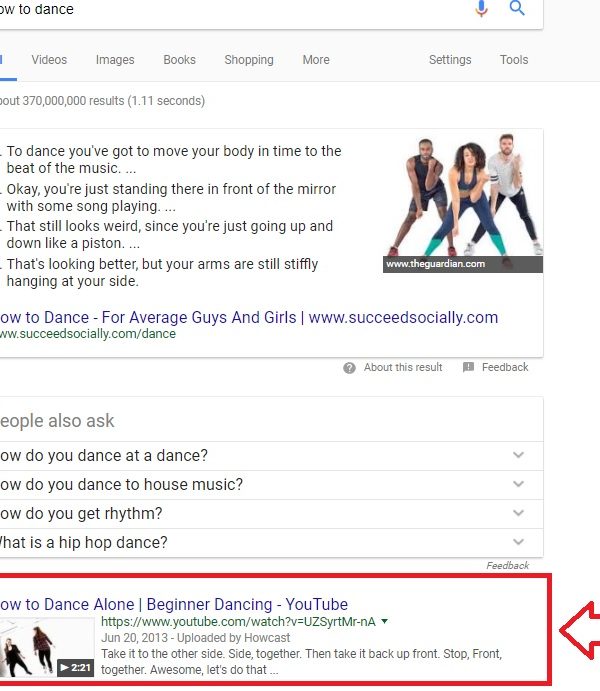Viewport: 600px width, 691px height.
Task: Switch to the Images tab
Action: pos(115,59)
